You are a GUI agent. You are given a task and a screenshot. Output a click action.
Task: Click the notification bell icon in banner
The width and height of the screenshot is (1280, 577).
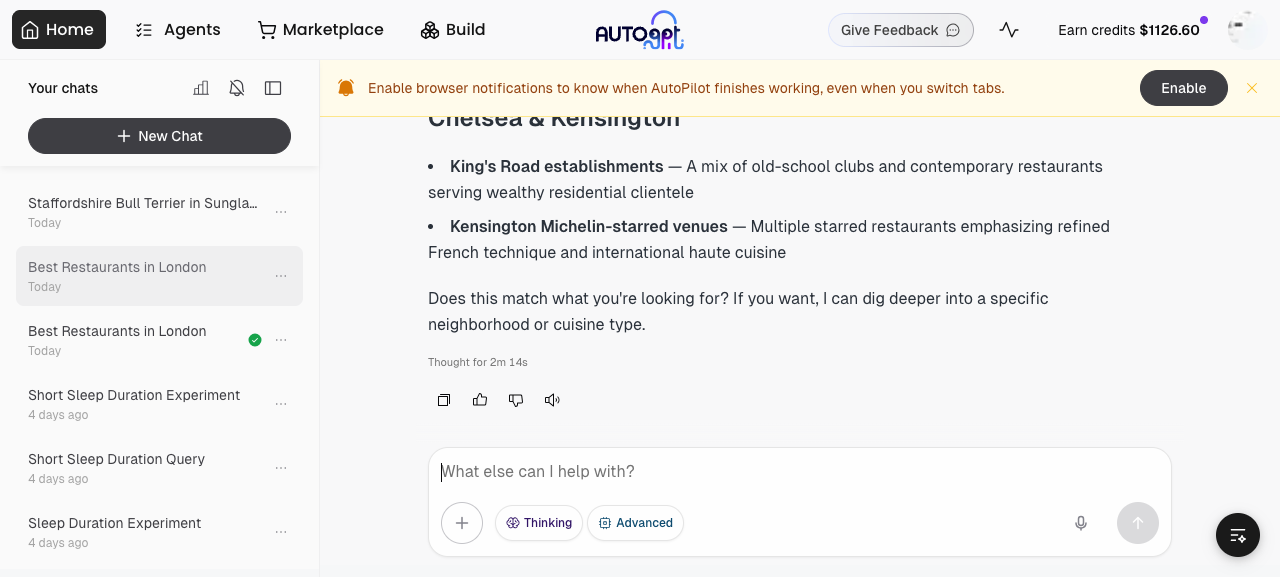click(346, 88)
